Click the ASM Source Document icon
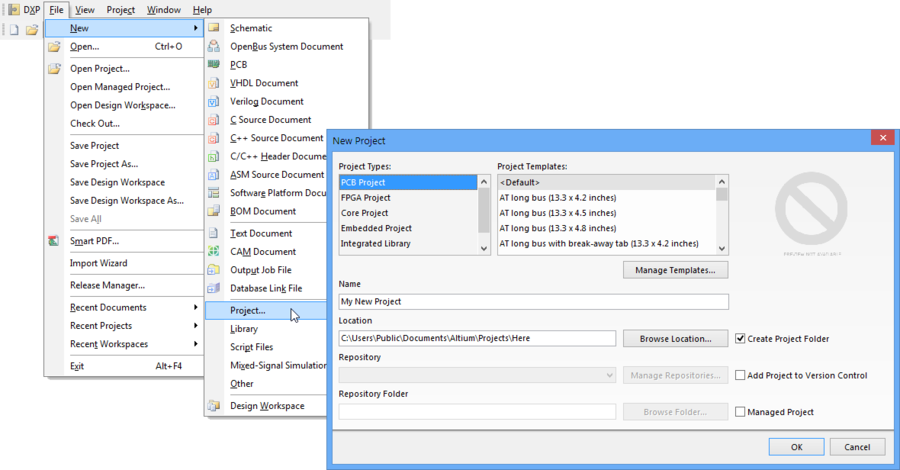The image size is (900, 470). point(214,174)
